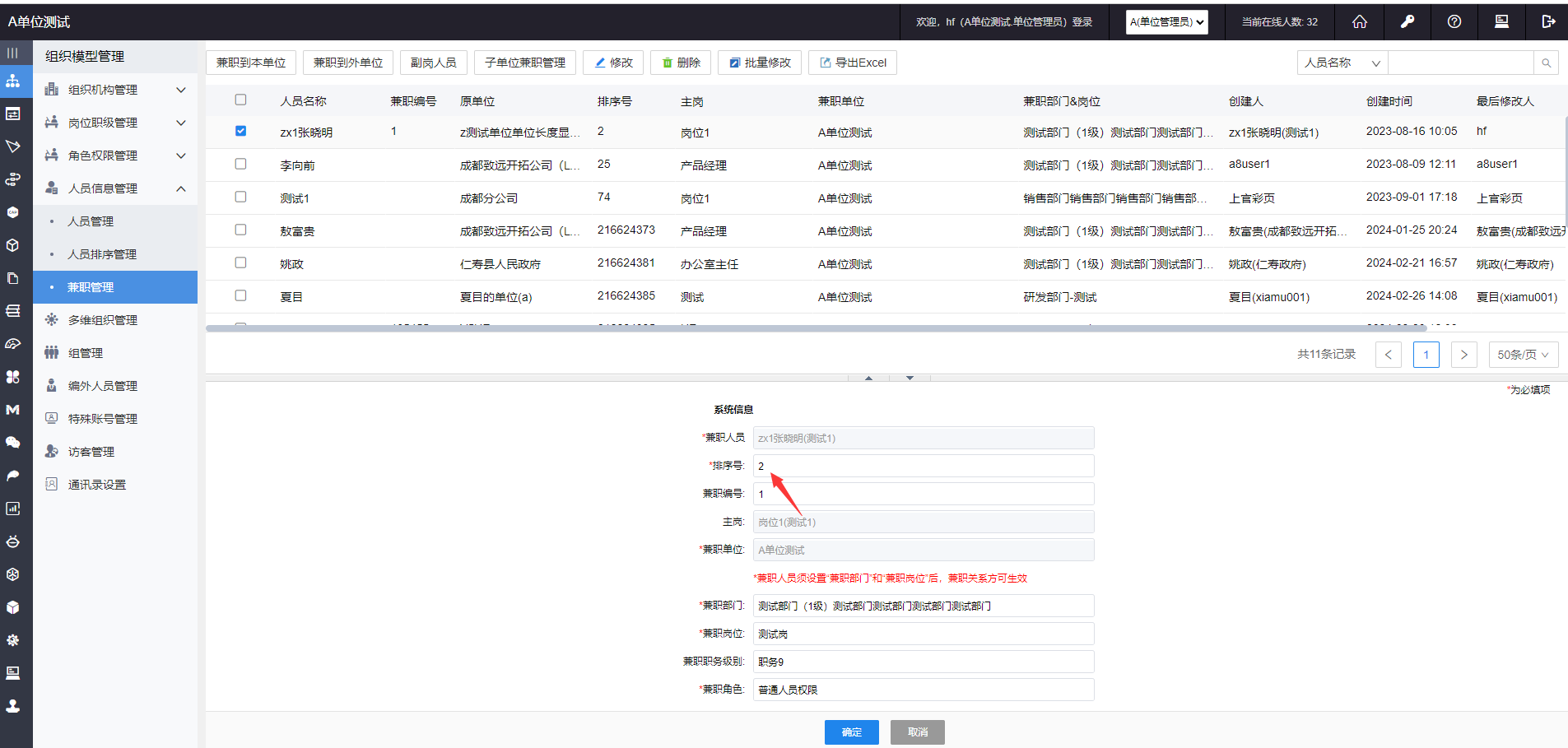Open the A(单位管理员) role dropdown

1166,22
